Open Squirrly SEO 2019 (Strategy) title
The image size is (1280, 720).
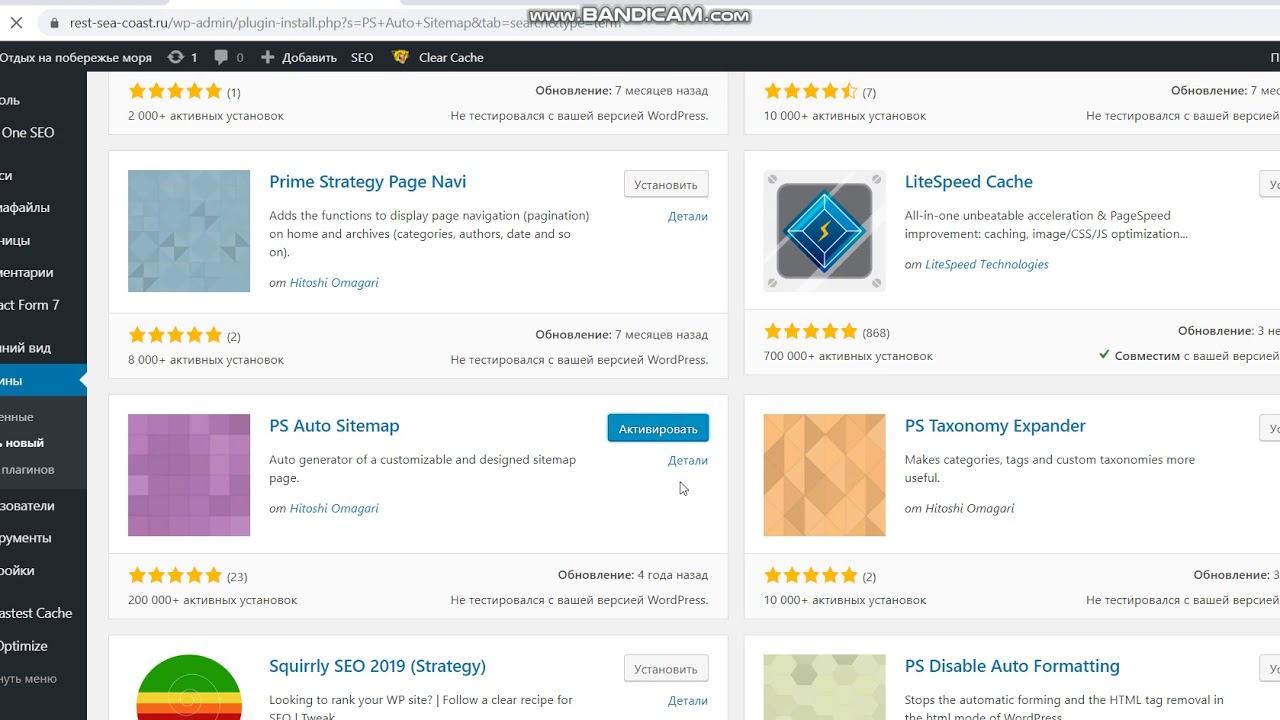(x=377, y=666)
